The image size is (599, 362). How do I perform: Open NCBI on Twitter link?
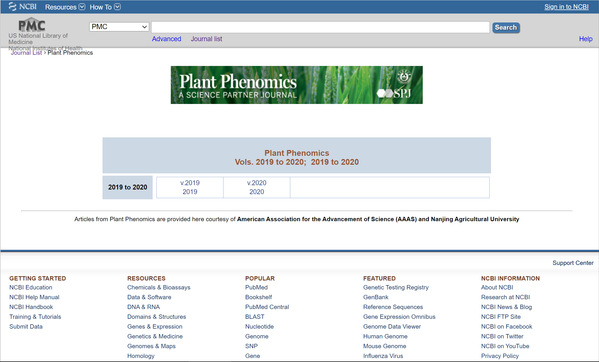click(502, 336)
